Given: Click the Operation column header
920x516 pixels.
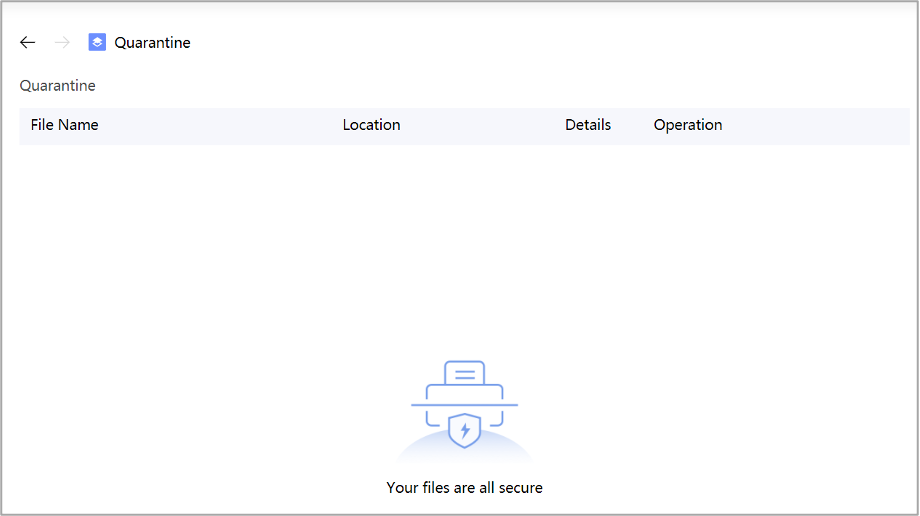Looking at the screenshot, I should pyautogui.click(x=688, y=125).
